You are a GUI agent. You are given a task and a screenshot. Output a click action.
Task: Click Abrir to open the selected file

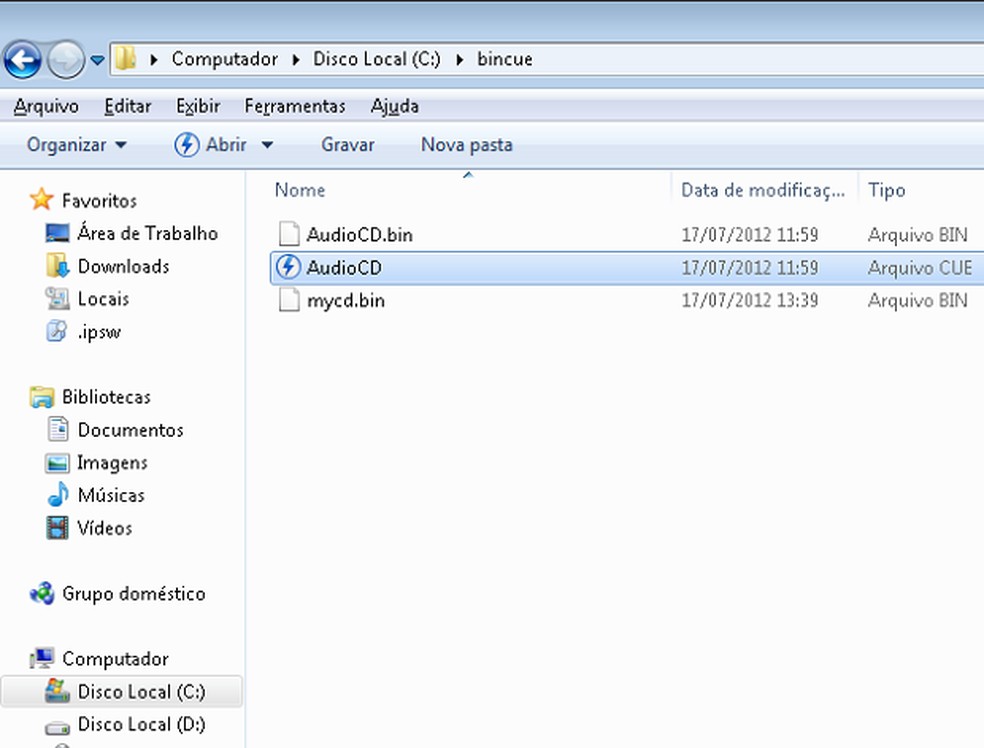(226, 145)
